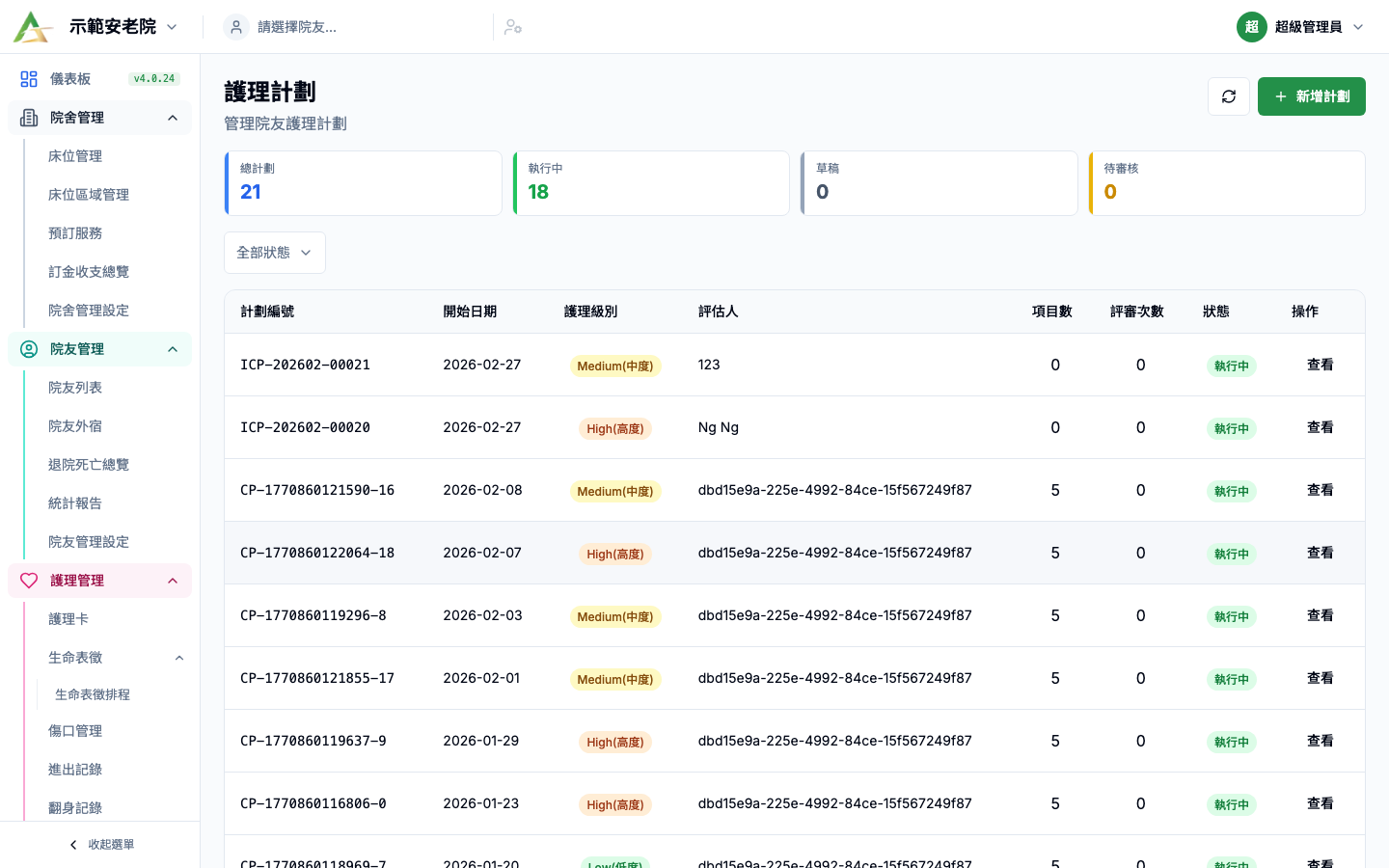Screen dimensions: 1389x868
Task: Click the resident person icon in selector
Action: point(236,27)
